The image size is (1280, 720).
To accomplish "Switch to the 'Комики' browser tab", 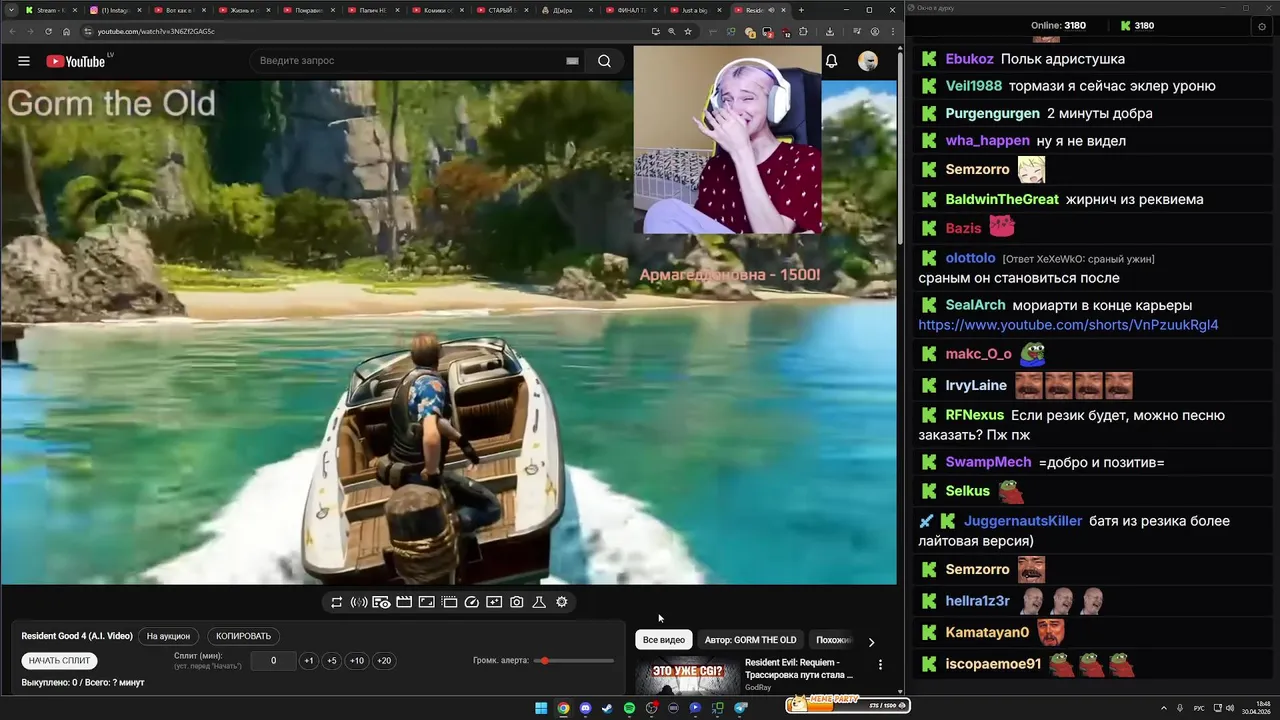I will (x=438, y=10).
